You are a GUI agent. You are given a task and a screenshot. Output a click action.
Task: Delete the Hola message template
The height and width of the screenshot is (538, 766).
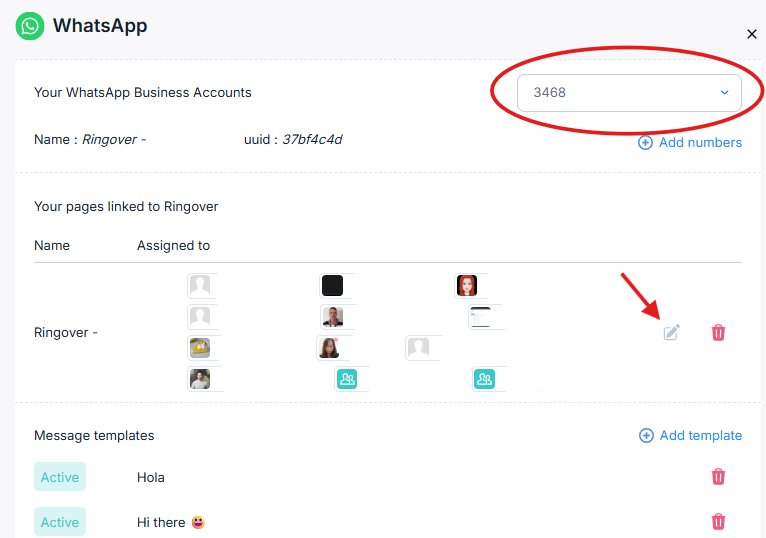718,476
